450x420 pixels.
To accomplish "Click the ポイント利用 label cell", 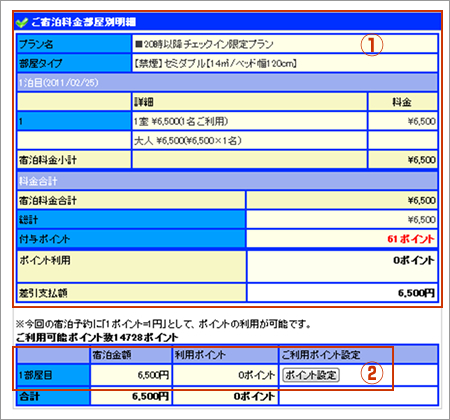I will [x=131, y=266].
